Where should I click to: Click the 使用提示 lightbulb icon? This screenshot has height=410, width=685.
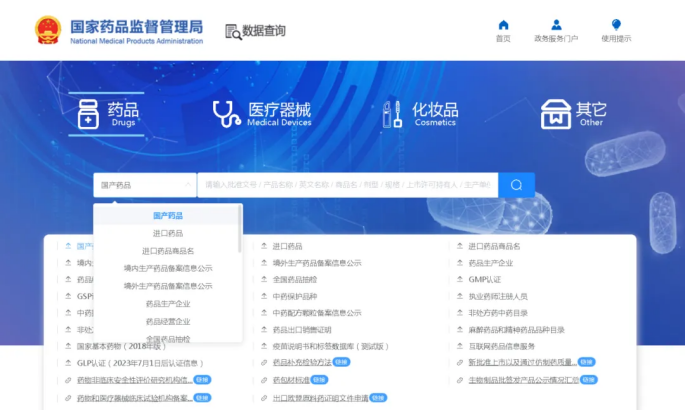click(x=616, y=25)
